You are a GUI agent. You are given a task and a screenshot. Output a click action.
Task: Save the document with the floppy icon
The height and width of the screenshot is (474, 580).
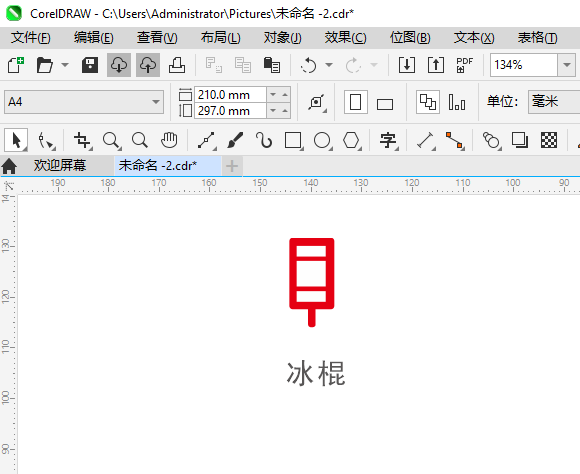pos(90,65)
